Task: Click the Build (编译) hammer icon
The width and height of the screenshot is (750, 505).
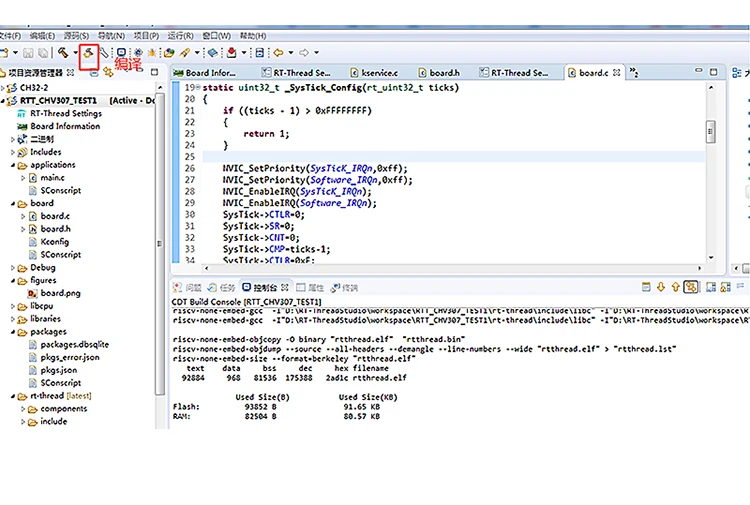Action: click(88, 53)
